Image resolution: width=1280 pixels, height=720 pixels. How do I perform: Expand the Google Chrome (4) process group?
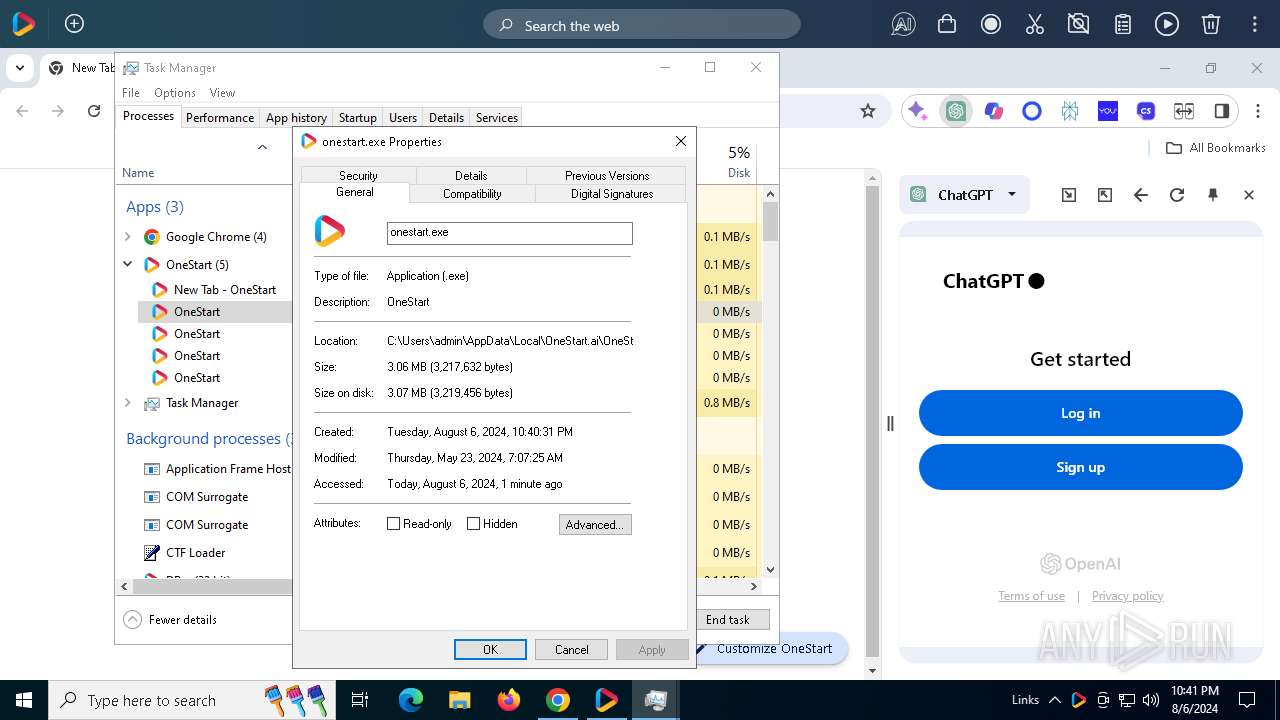[x=127, y=237]
